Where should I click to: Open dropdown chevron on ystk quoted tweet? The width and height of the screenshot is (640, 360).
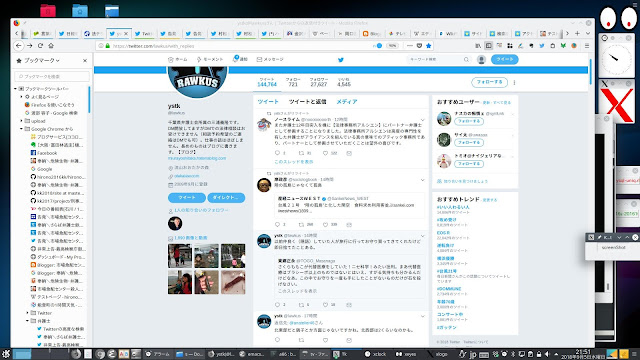click(x=422, y=236)
